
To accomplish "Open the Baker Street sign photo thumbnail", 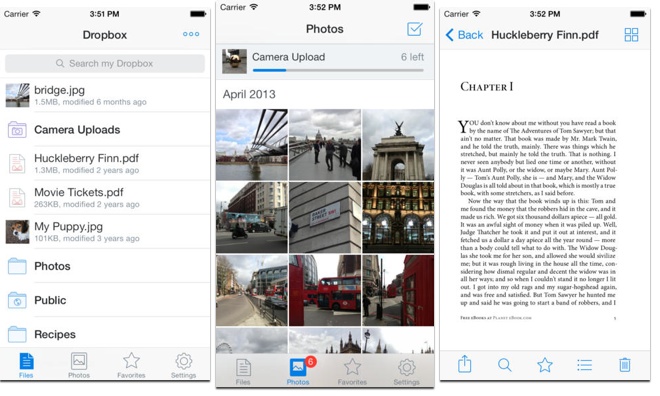I will pos(325,218).
